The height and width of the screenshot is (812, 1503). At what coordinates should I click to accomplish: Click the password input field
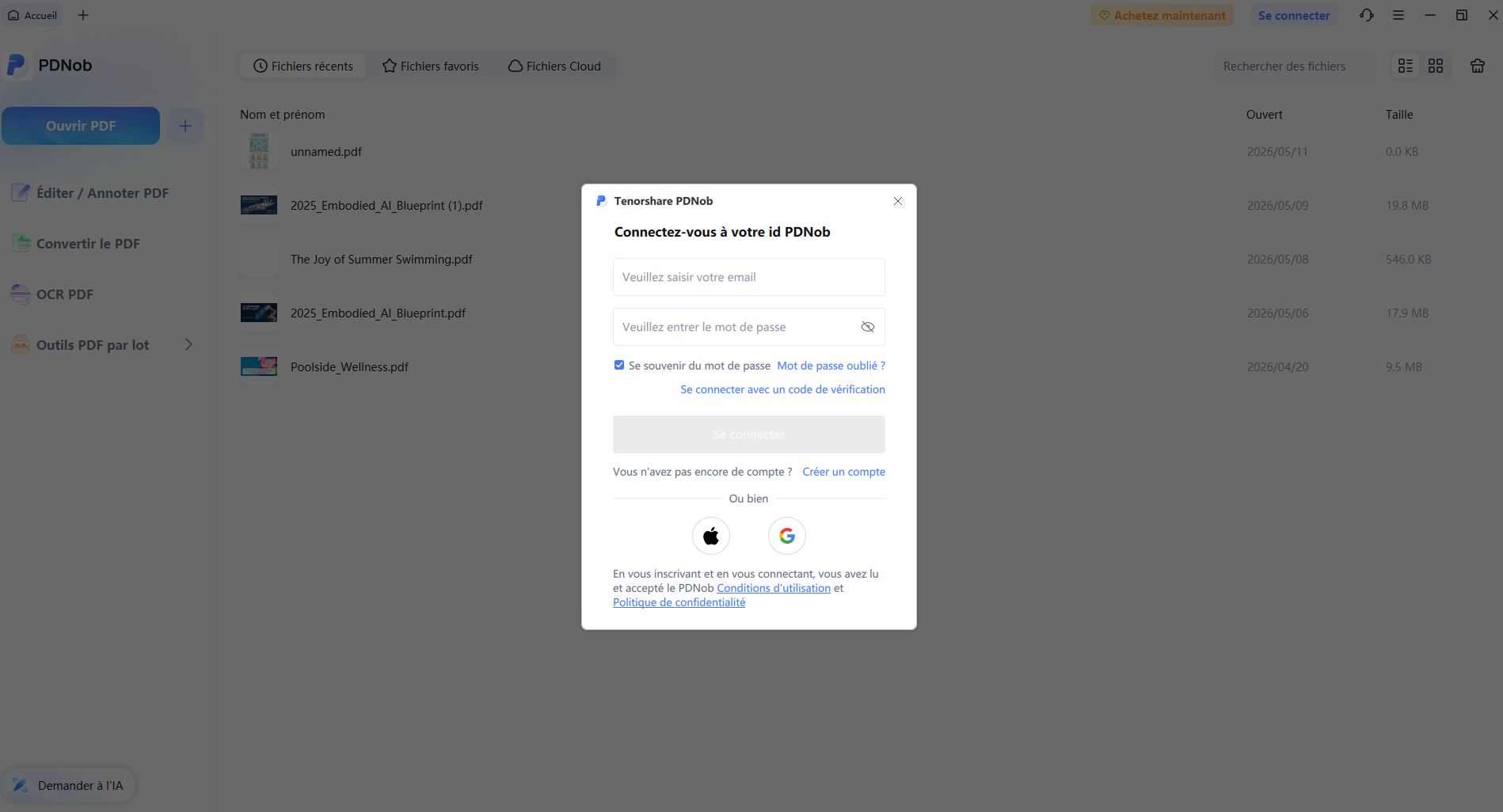[x=748, y=327]
